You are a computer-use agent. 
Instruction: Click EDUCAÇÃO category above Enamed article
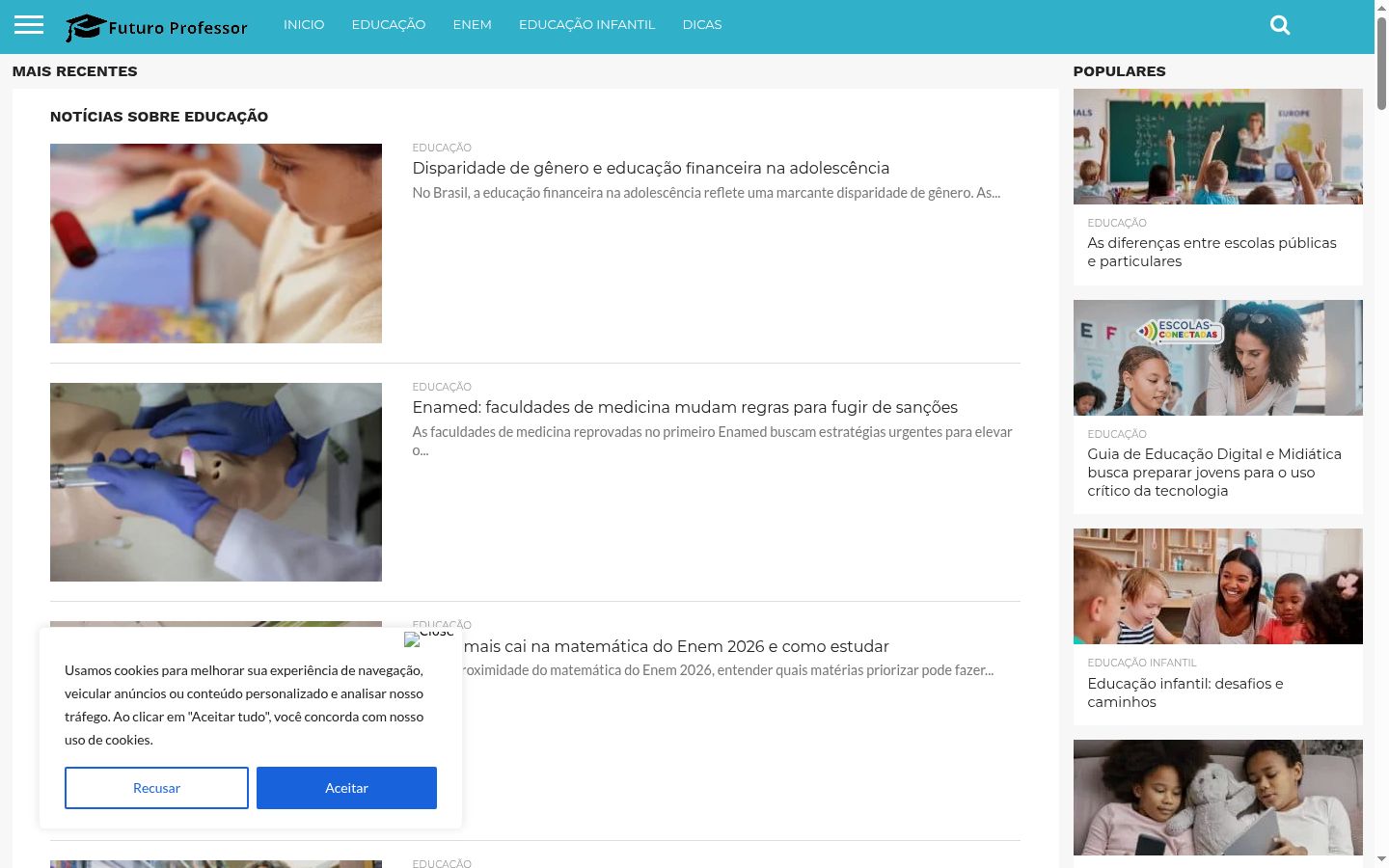tap(442, 387)
